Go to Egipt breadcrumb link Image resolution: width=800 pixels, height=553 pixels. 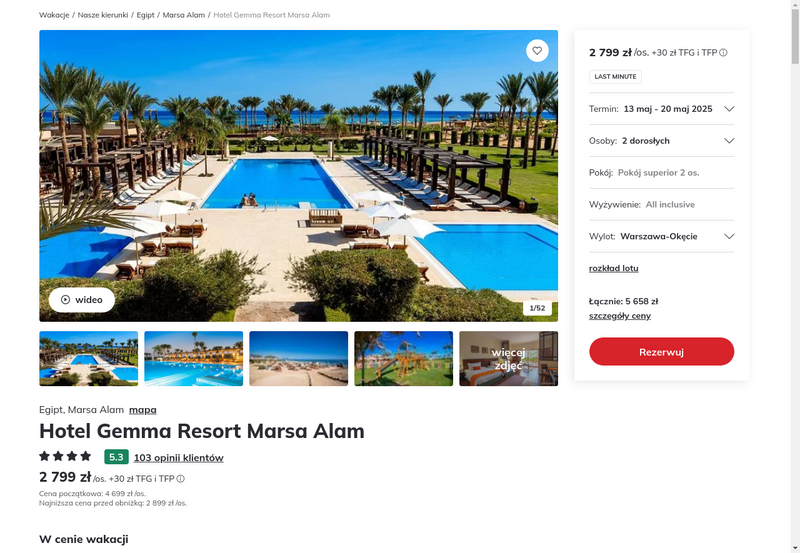pos(145,15)
